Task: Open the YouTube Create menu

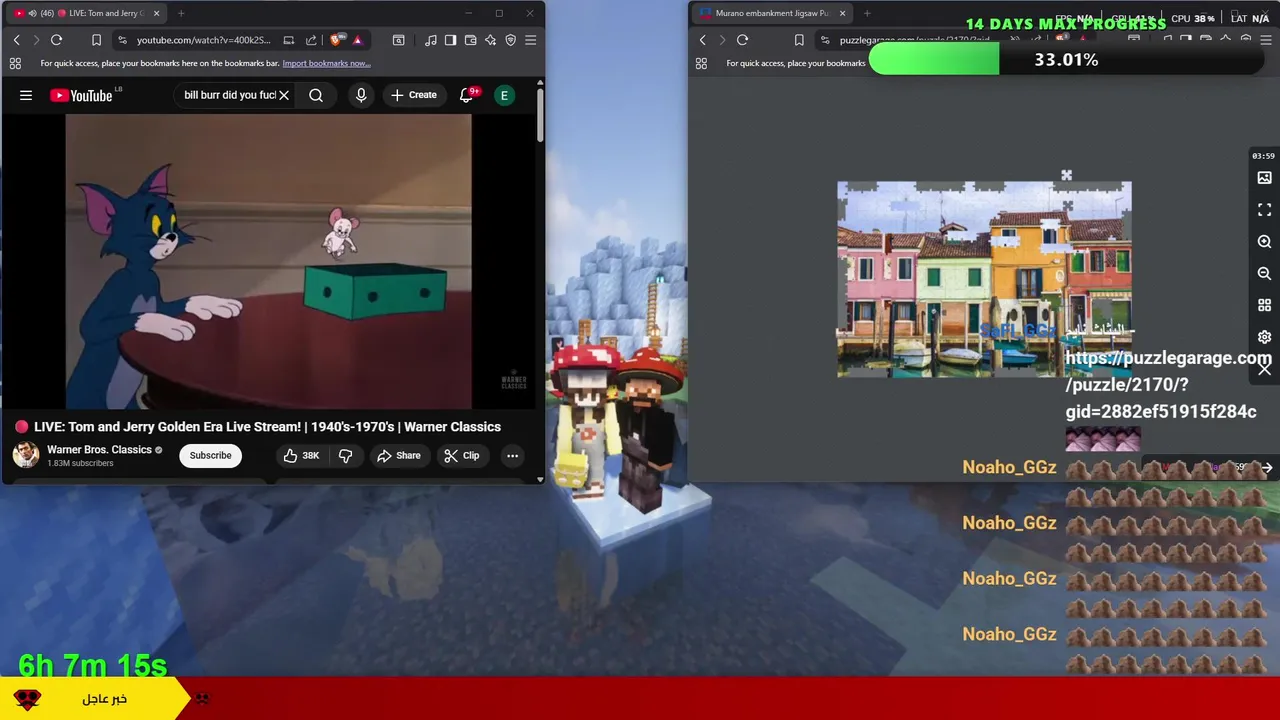Action: pyautogui.click(x=414, y=95)
